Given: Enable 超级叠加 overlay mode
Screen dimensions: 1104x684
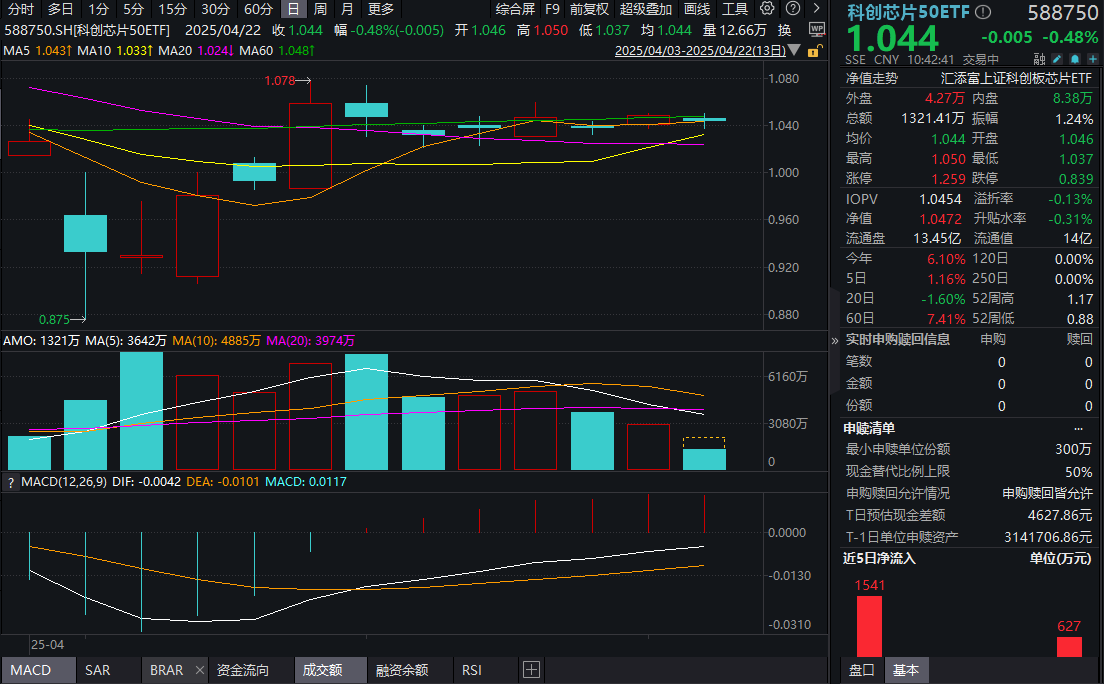Looking at the screenshot, I should point(645,10).
